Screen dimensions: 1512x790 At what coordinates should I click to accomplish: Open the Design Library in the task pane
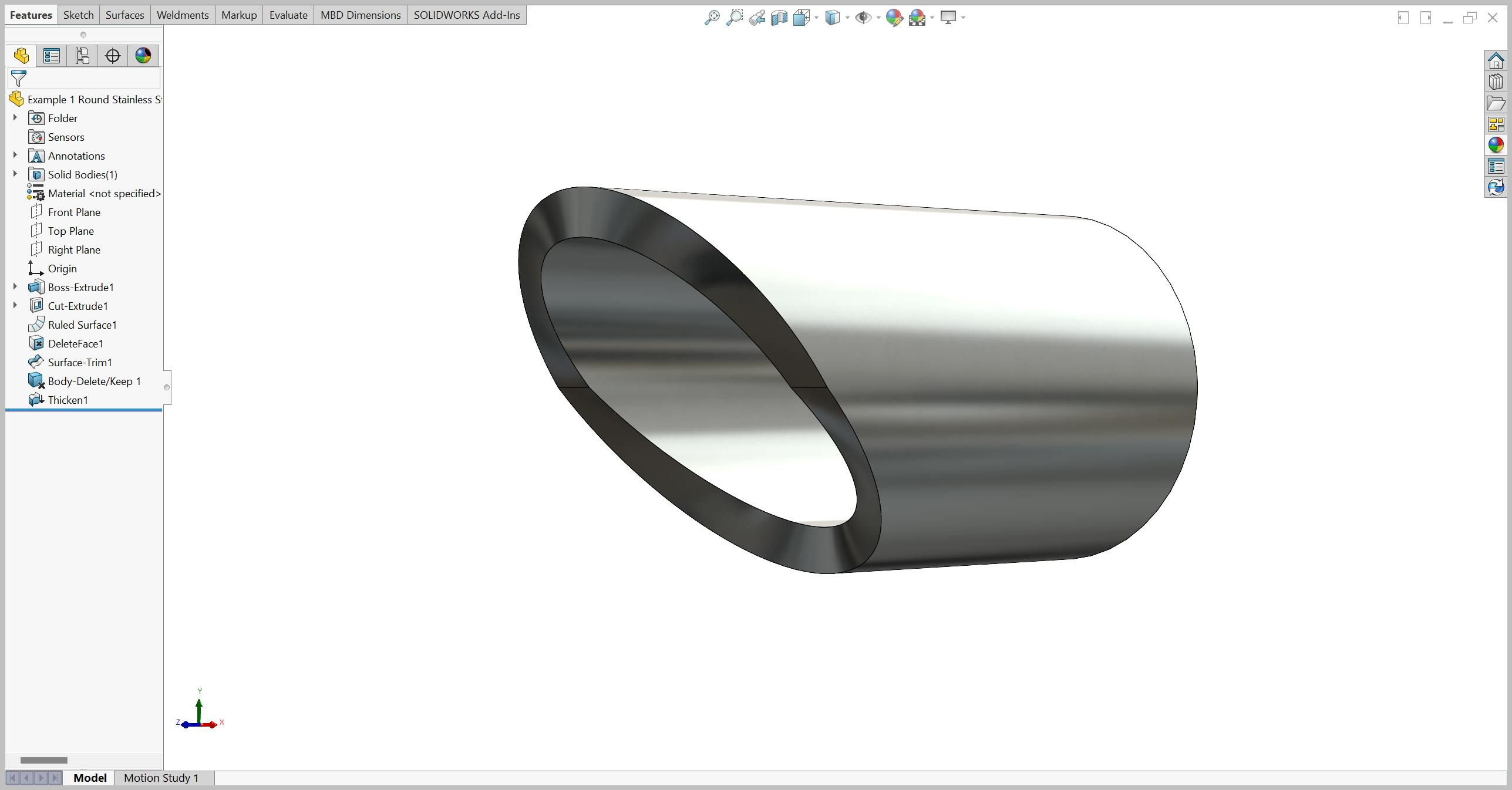coord(1496,82)
